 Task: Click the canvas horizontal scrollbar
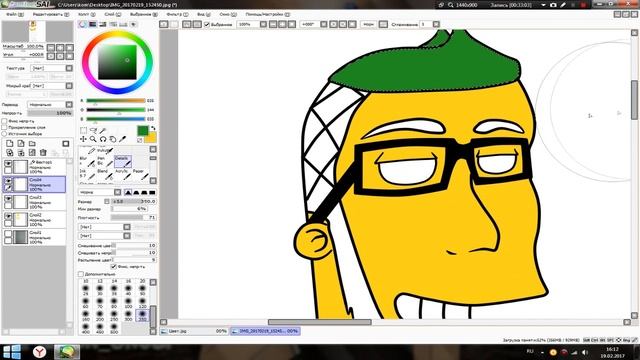320,322
